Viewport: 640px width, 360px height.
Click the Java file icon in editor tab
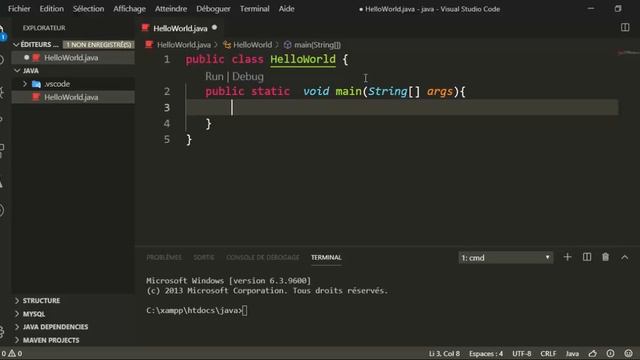tap(145, 28)
